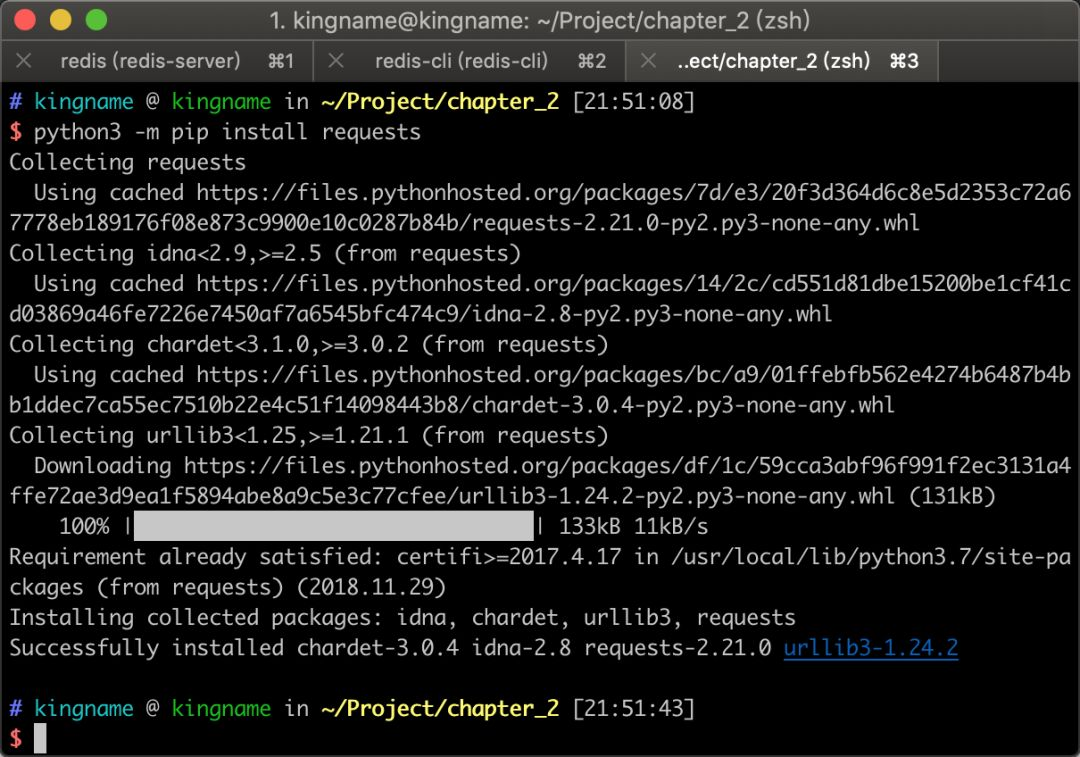
Task: Click the '(131kB)' file size text
Action: pyautogui.click(x=953, y=497)
